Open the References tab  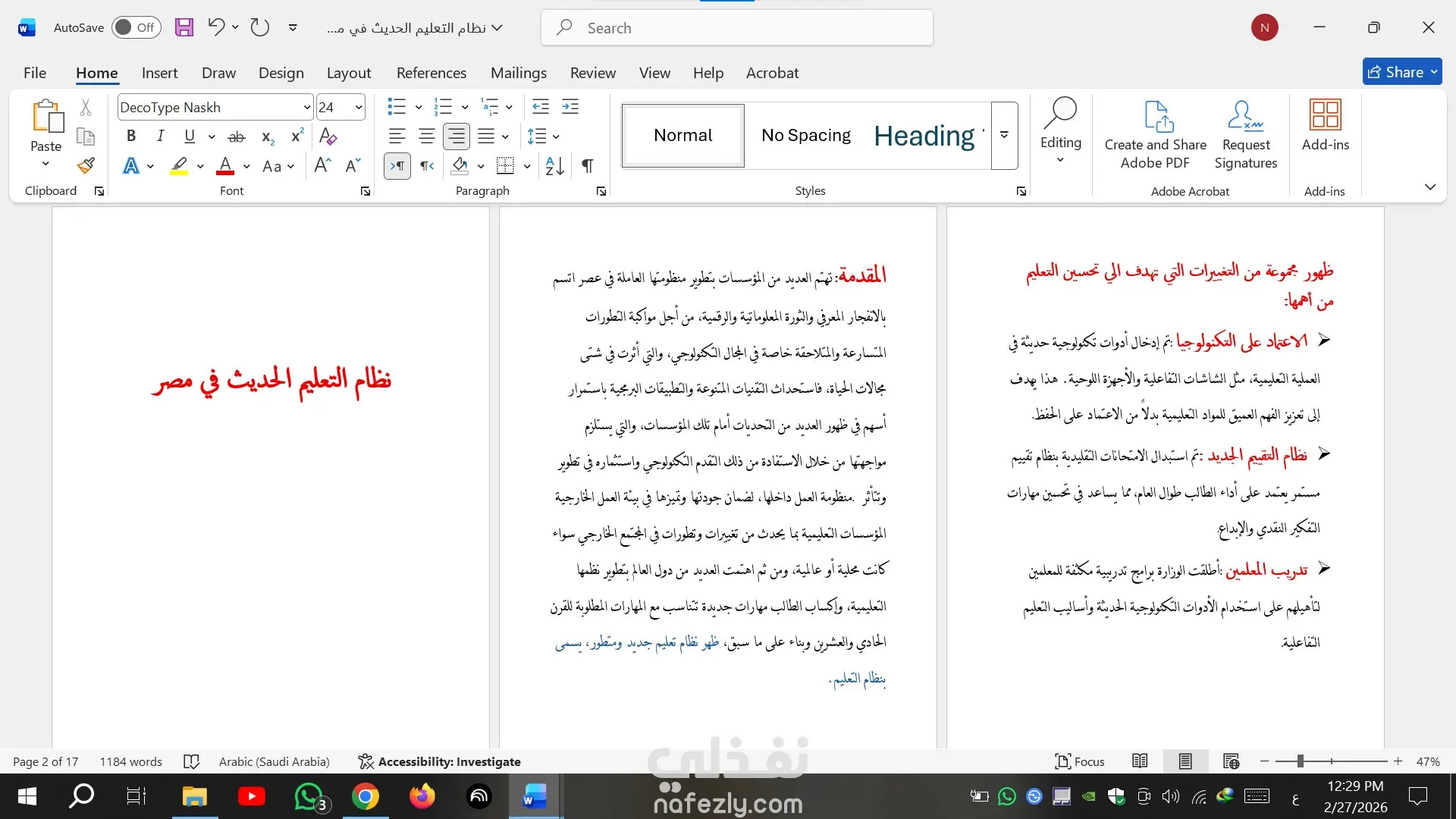431,73
